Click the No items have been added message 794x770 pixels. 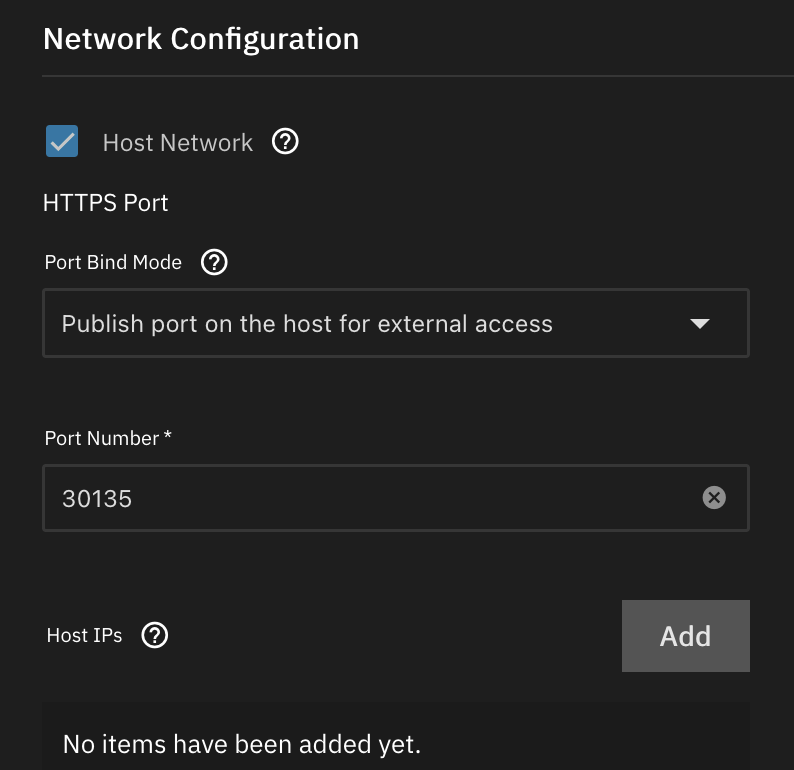[x=242, y=744]
